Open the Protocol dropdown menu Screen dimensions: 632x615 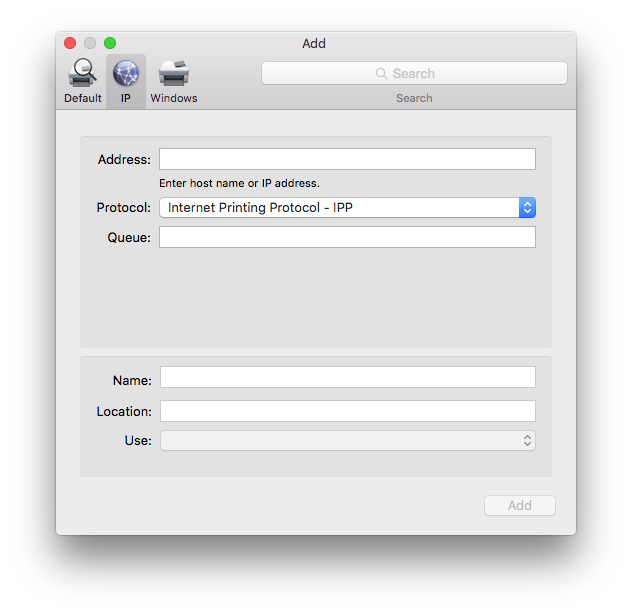347,208
